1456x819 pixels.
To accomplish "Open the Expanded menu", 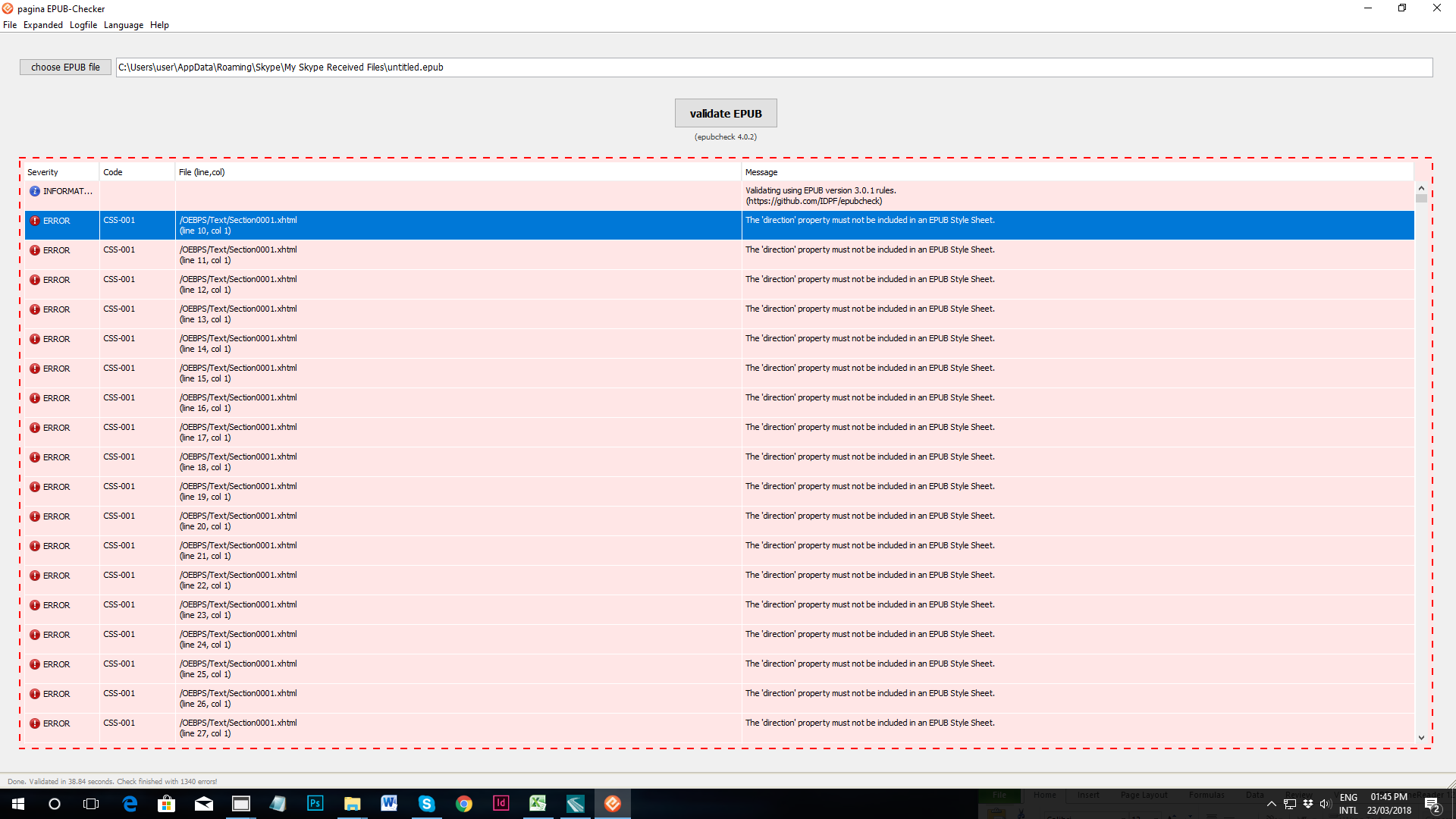I will (42, 25).
